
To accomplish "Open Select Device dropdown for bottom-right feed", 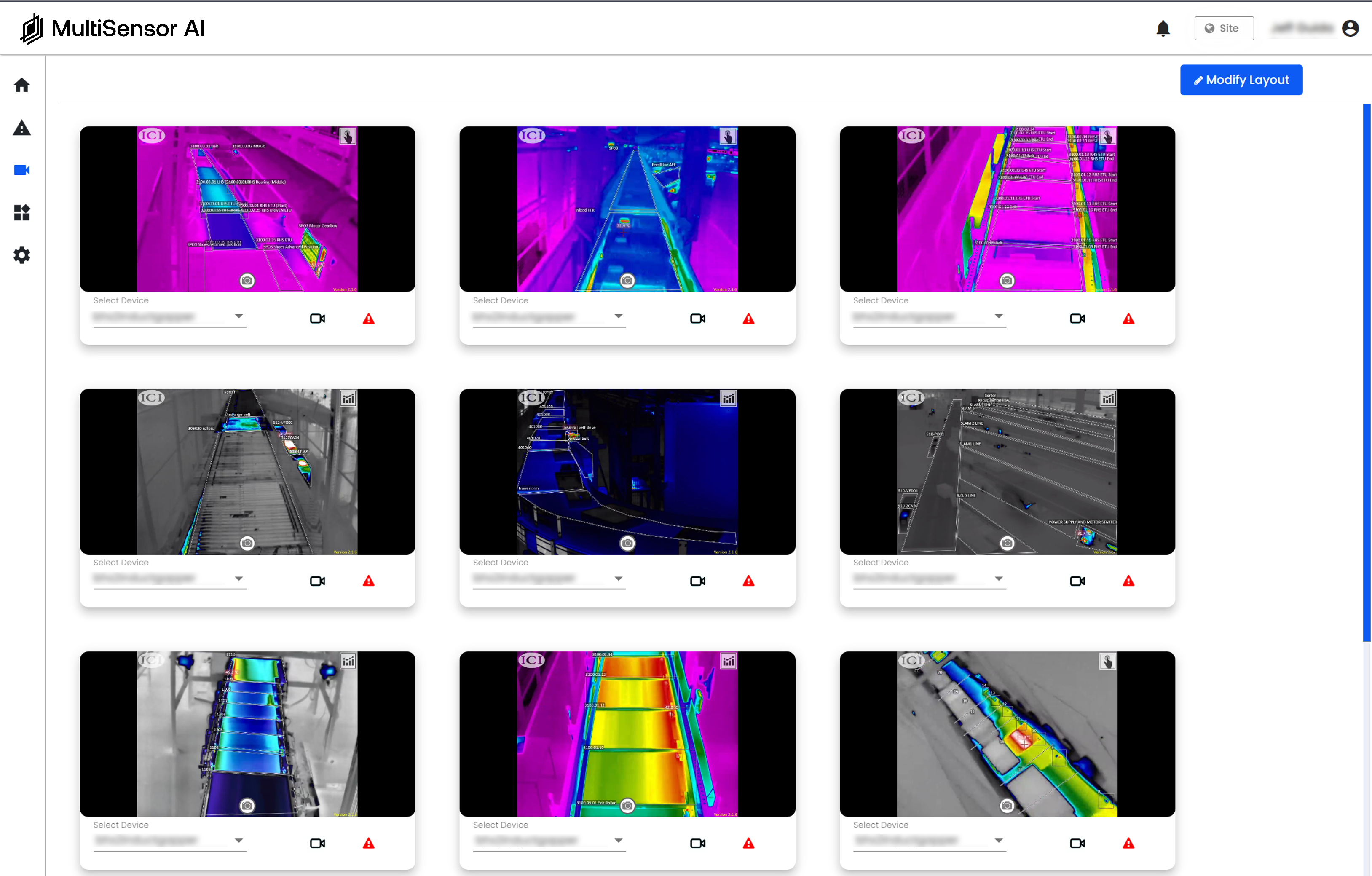I will point(998,840).
